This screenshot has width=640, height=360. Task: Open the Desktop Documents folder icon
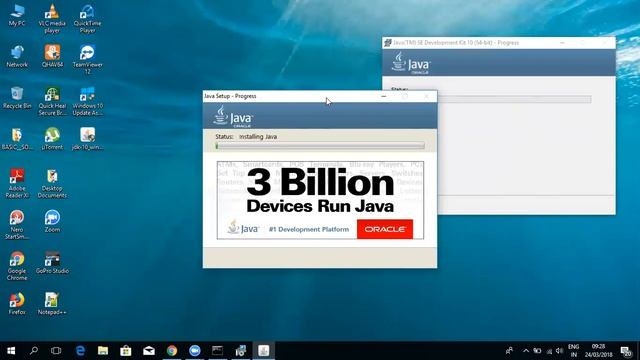coord(52,184)
